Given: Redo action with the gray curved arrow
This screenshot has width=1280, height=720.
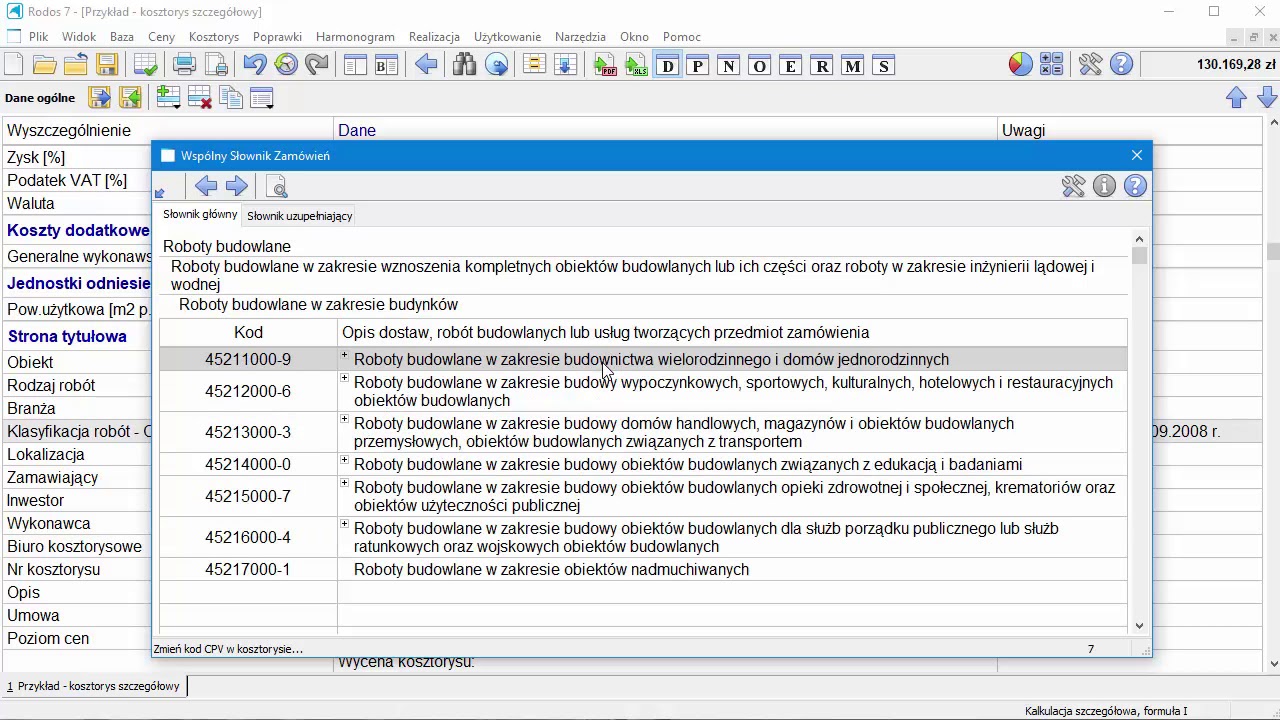Looking at the screenshot, I should coord(317,66).
